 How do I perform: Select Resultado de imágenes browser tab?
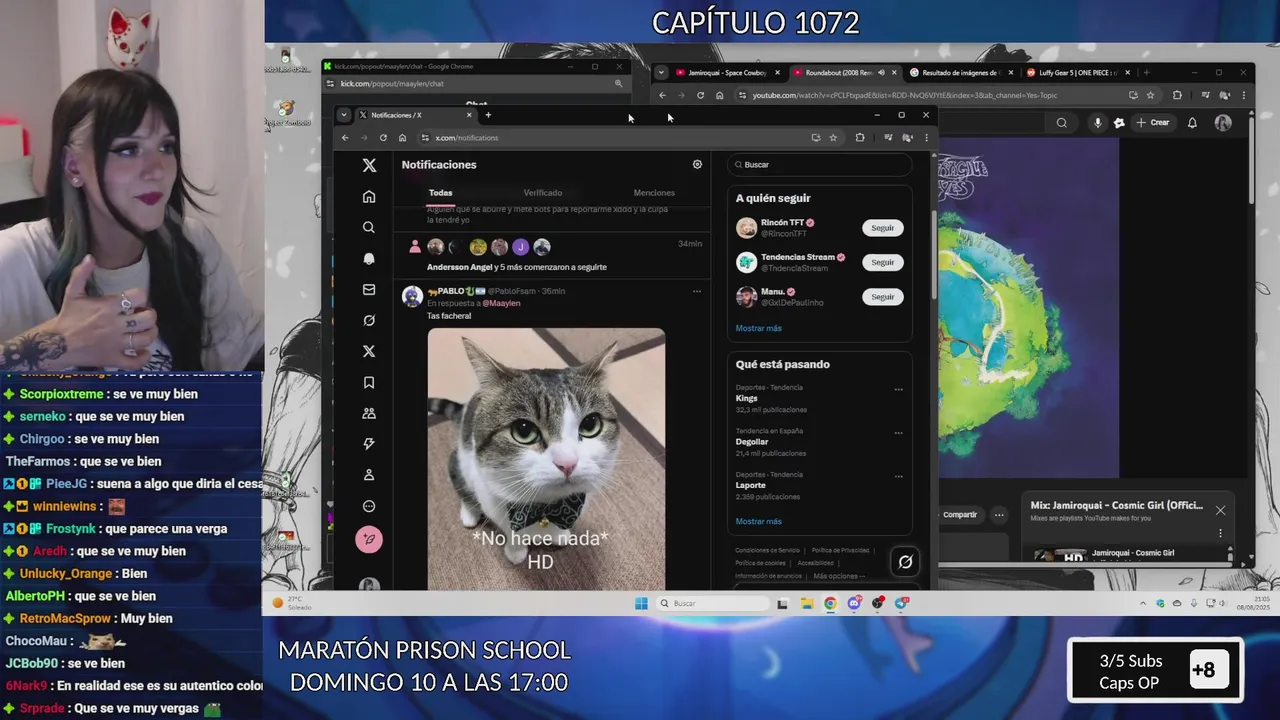tap(960, 73)
